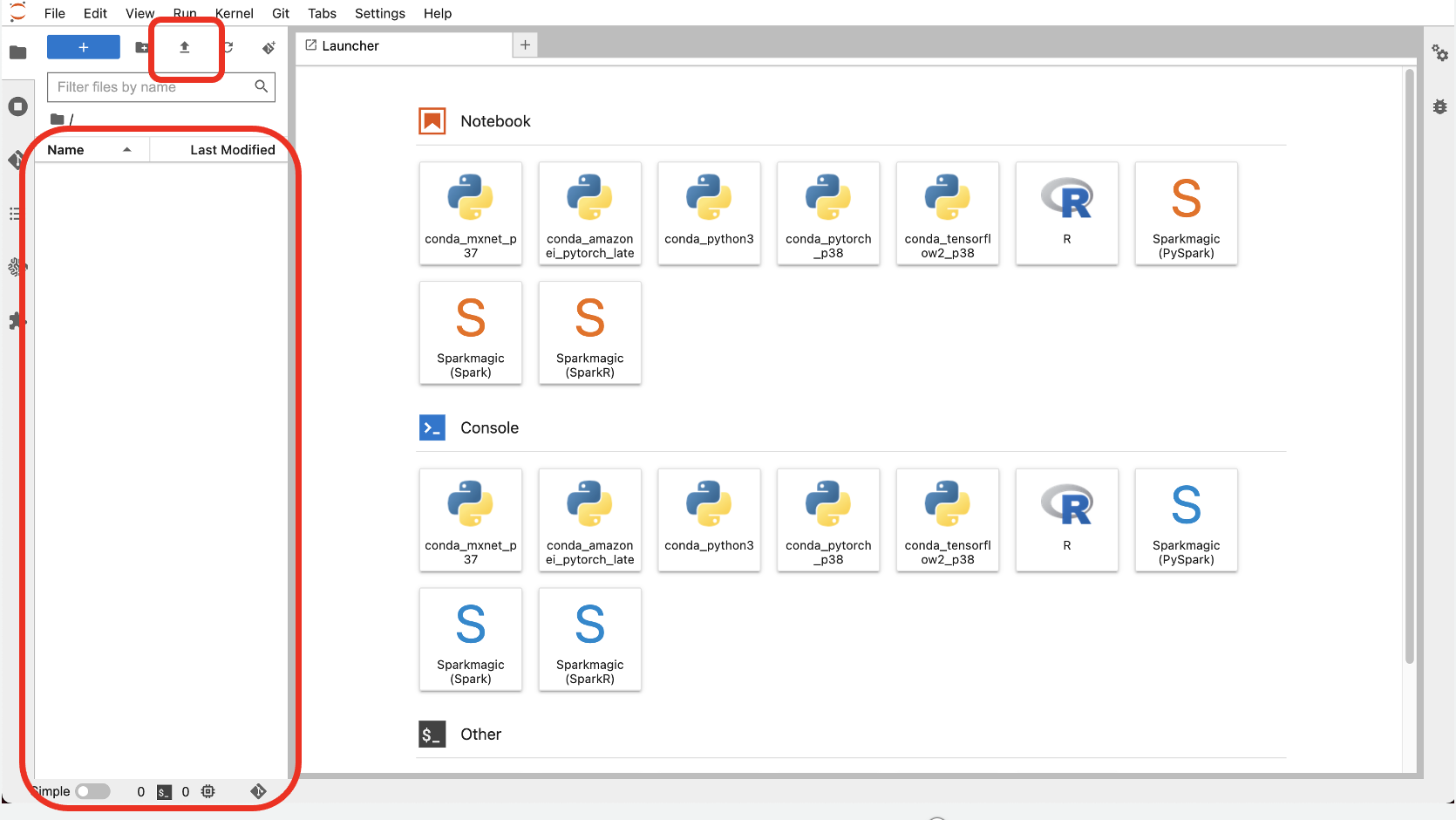The image size is (1456, 820).
Task: Create a new folder with folder-plus icon
Action: tap(141, 47)
